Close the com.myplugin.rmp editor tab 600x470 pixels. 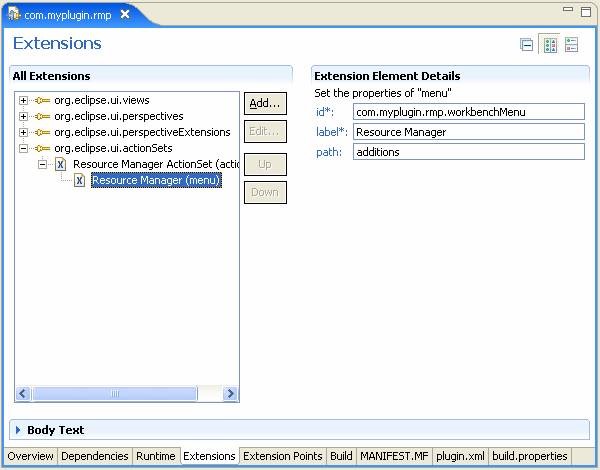[x=124, y=16]
